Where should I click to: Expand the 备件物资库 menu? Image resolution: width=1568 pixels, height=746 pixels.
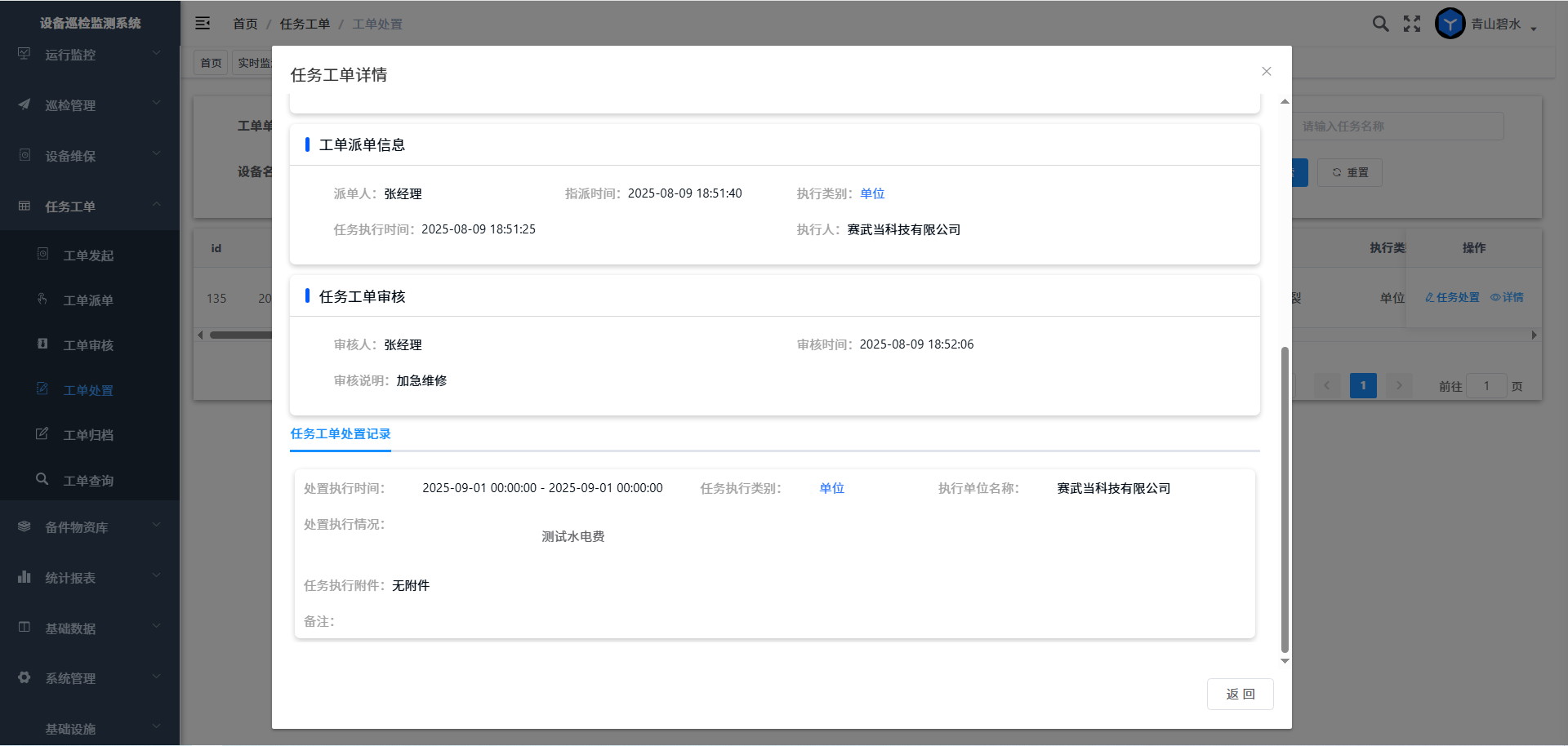tap(90, 527)
